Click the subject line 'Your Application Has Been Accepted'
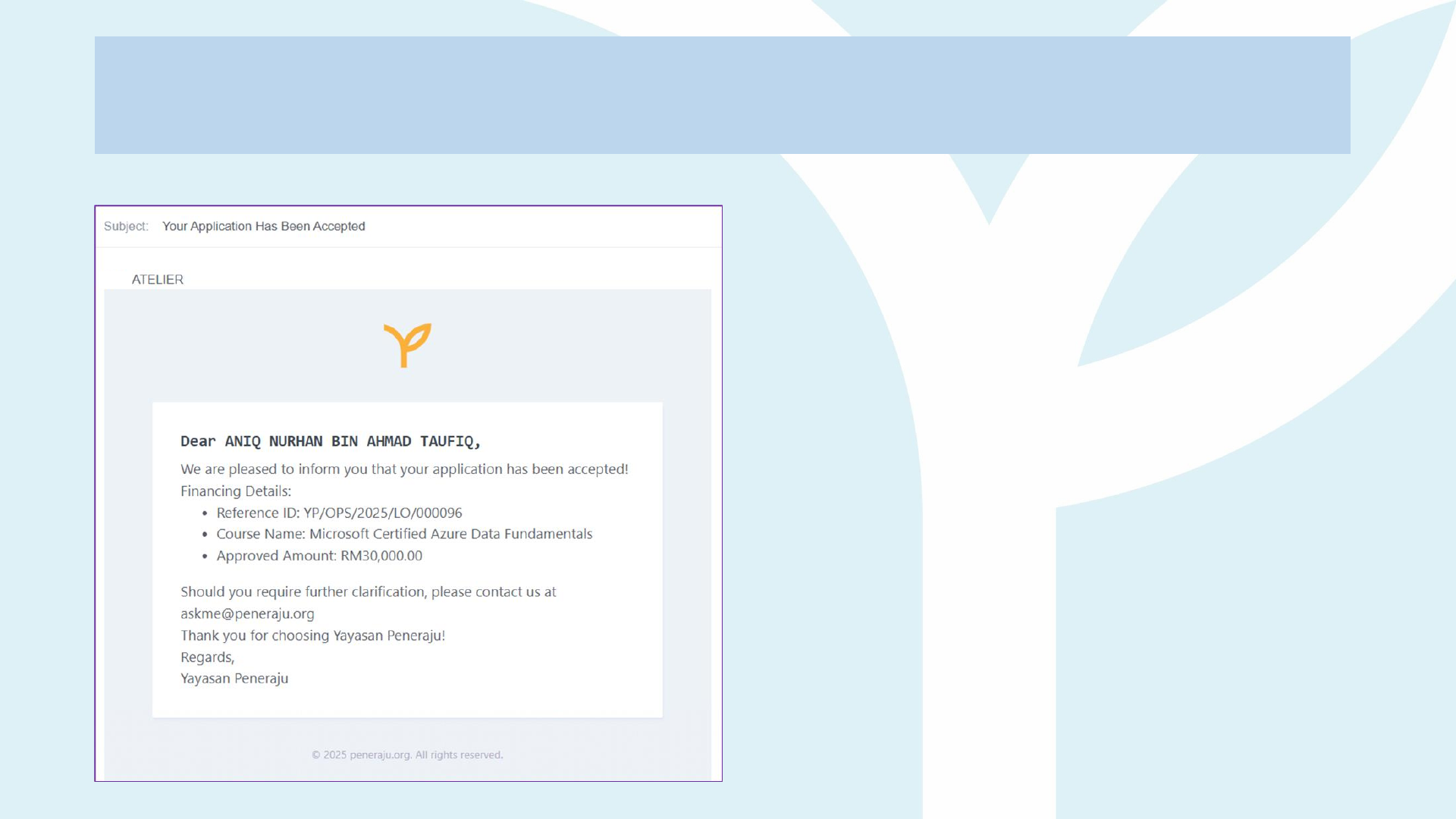The image size is (1456, 819). pyautogui.click(x=263, y=226)
